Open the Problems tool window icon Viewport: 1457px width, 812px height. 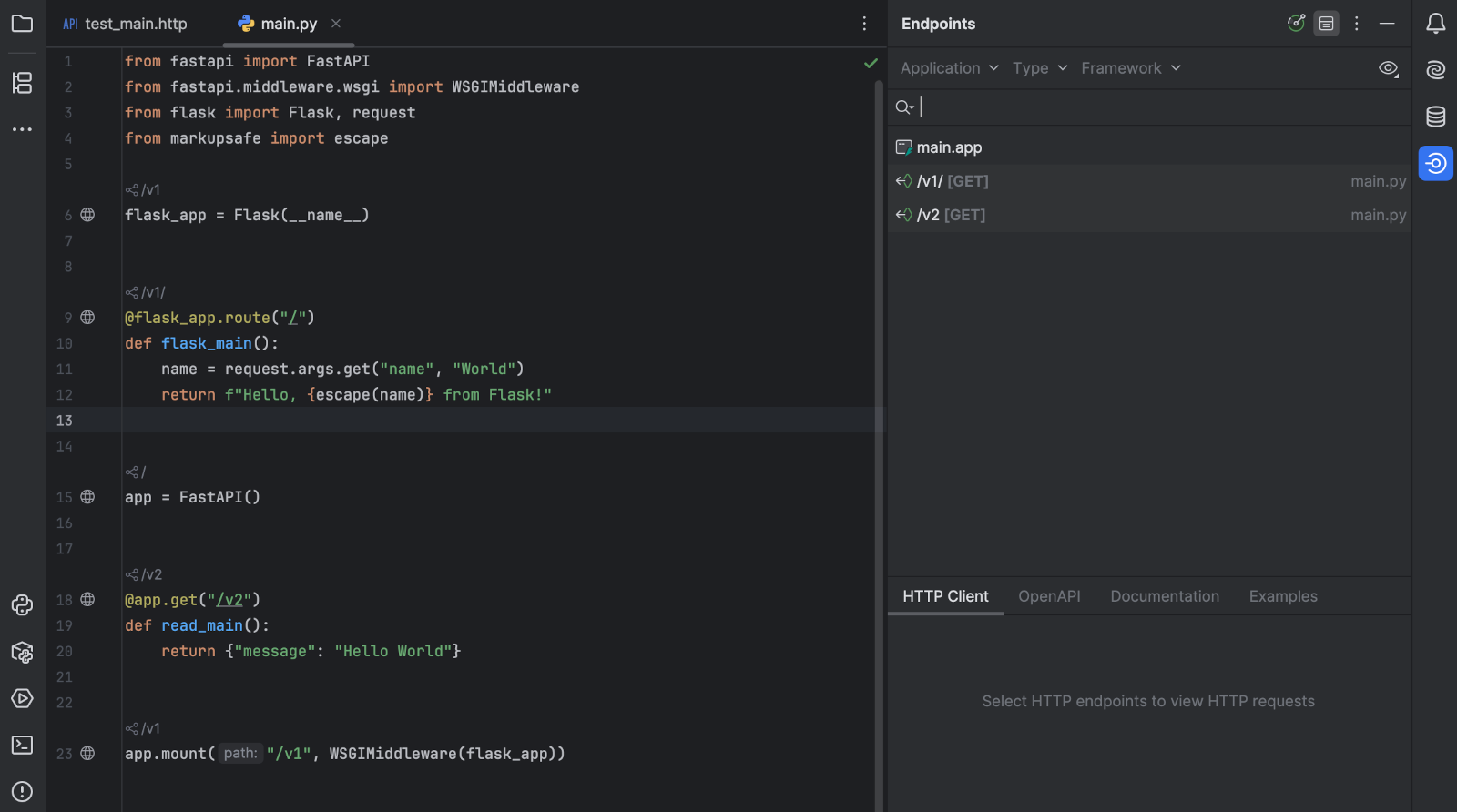click(x=22, y=791)
